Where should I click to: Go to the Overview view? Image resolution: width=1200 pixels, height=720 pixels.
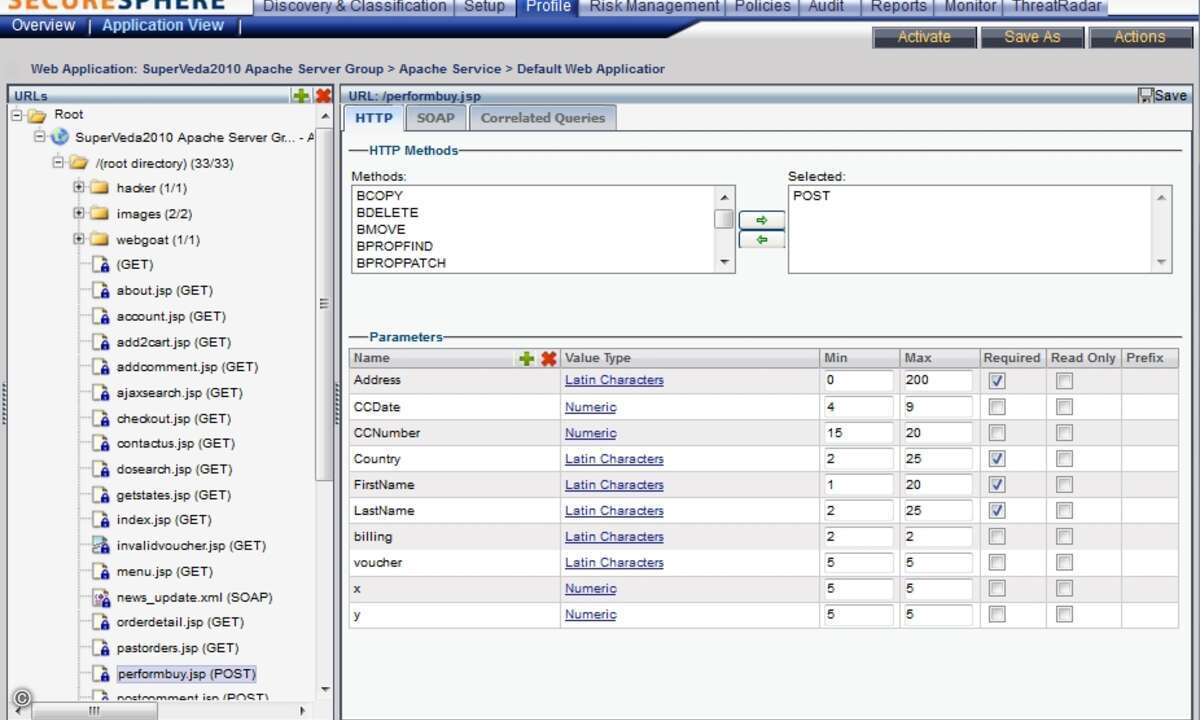(x=43, y=25)
